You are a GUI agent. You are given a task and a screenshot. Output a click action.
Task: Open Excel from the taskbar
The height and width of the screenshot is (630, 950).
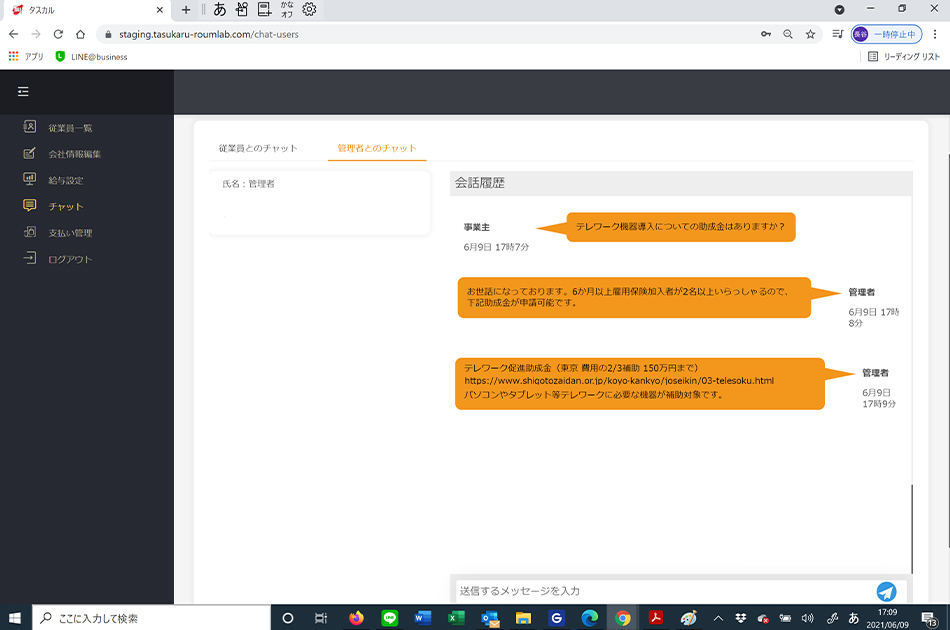point(456,618)
